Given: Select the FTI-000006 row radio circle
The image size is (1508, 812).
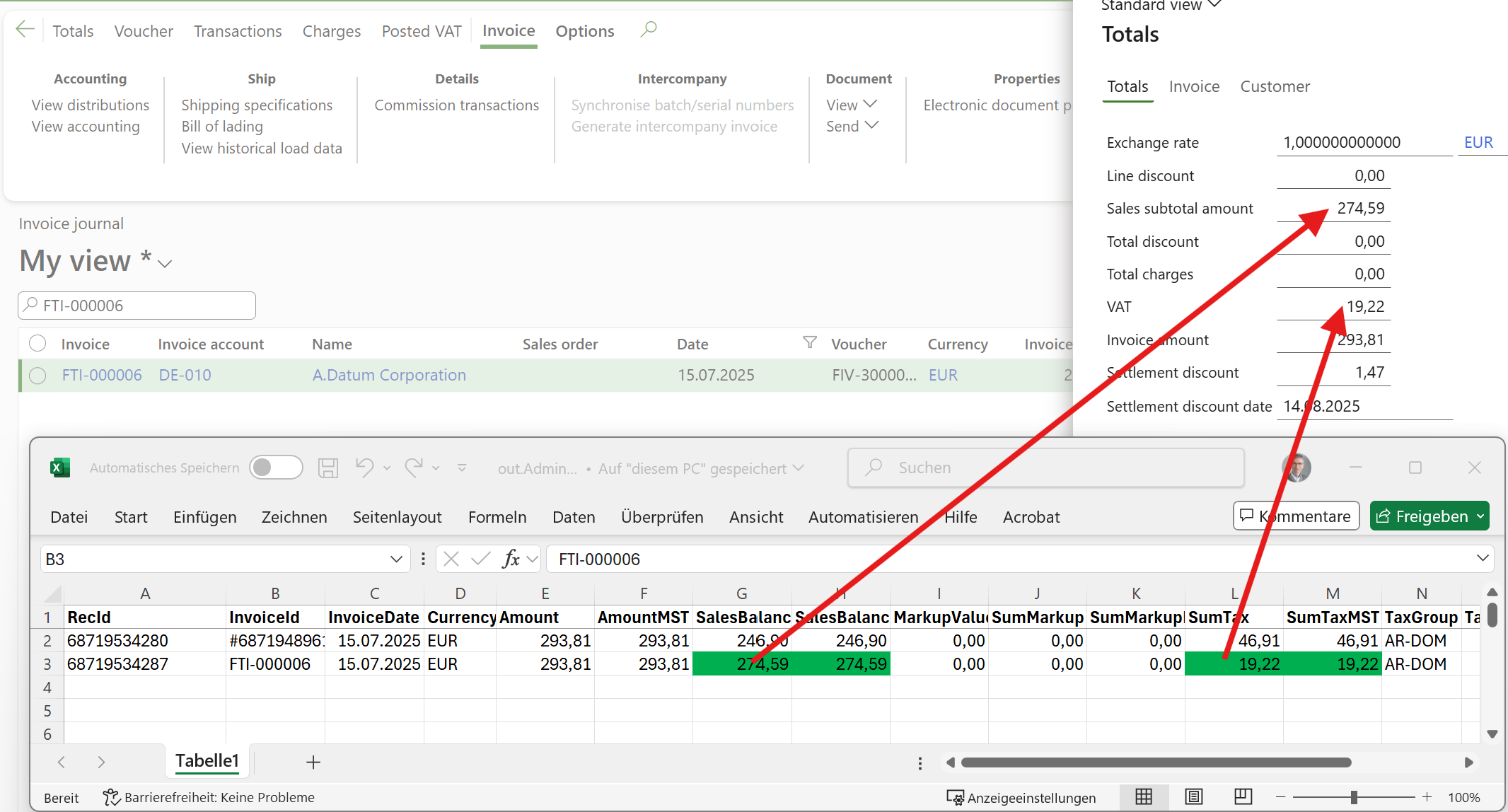Looking at the screenshot, I should pyautogui.click(x=37, y=376).
